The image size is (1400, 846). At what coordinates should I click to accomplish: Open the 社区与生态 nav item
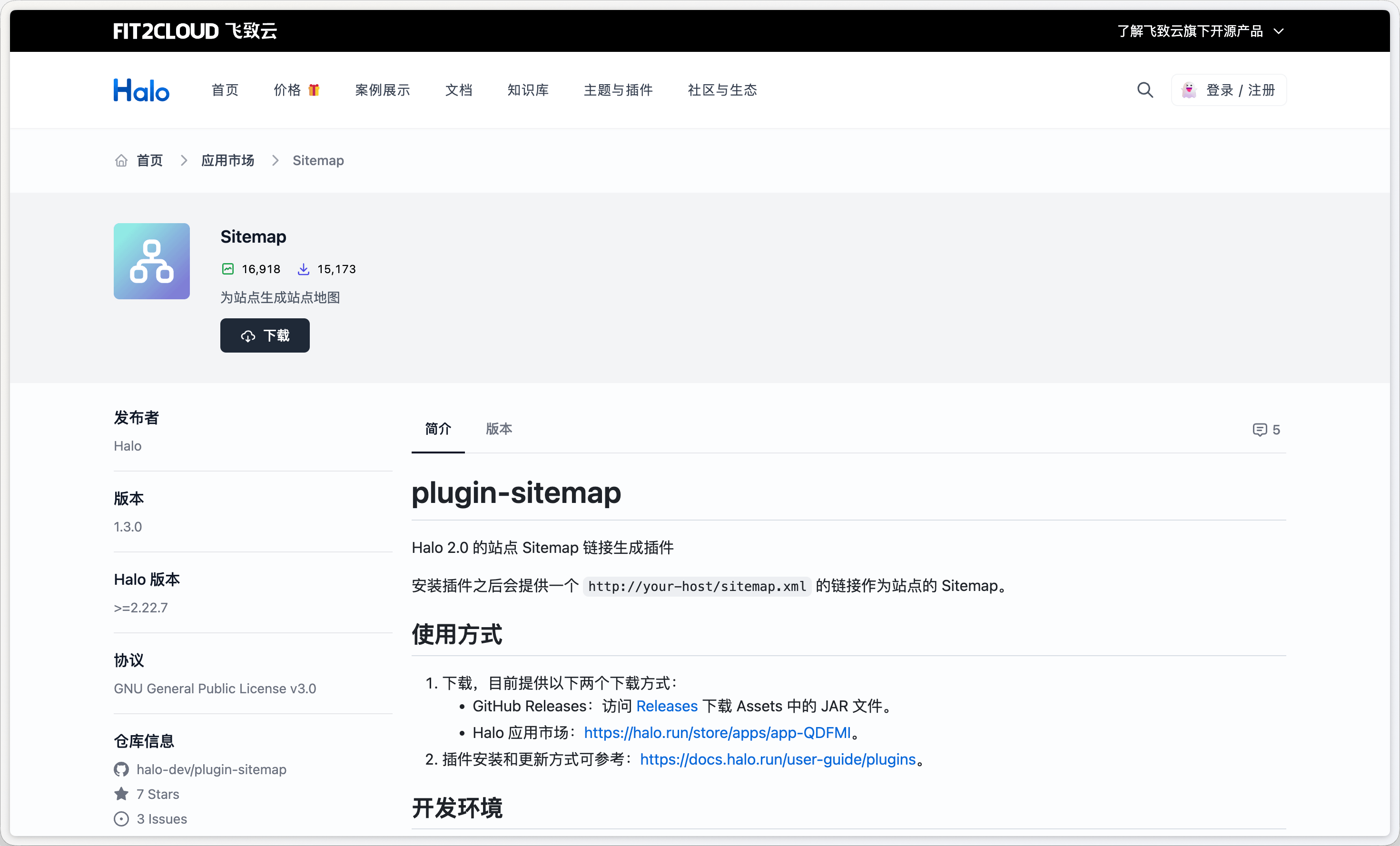pos(722,90)
